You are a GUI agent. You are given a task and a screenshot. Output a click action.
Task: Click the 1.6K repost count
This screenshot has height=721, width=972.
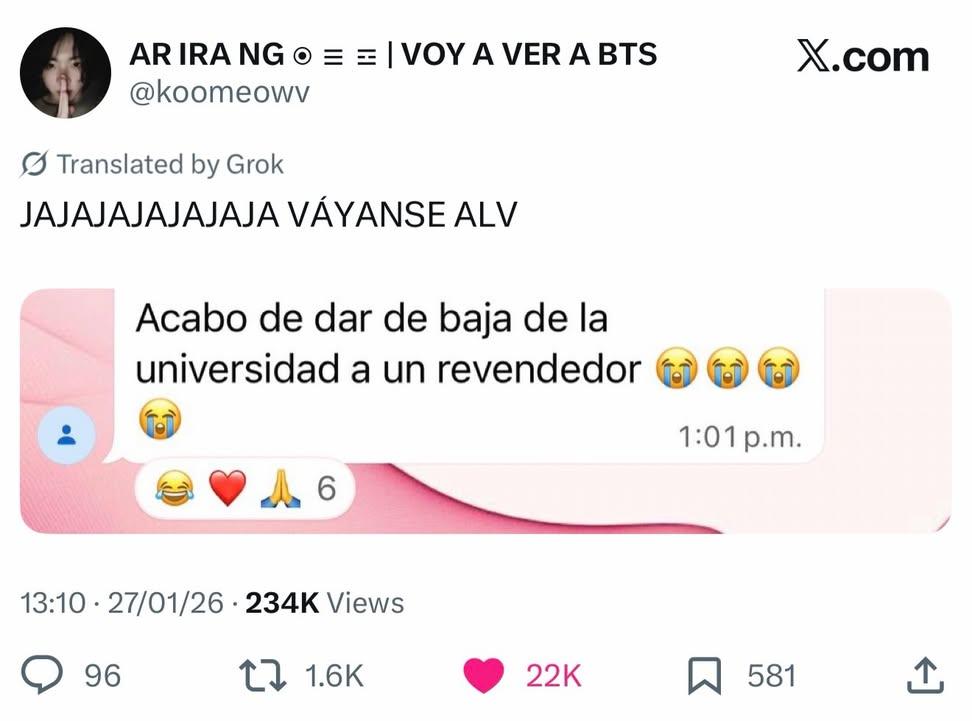334,675
